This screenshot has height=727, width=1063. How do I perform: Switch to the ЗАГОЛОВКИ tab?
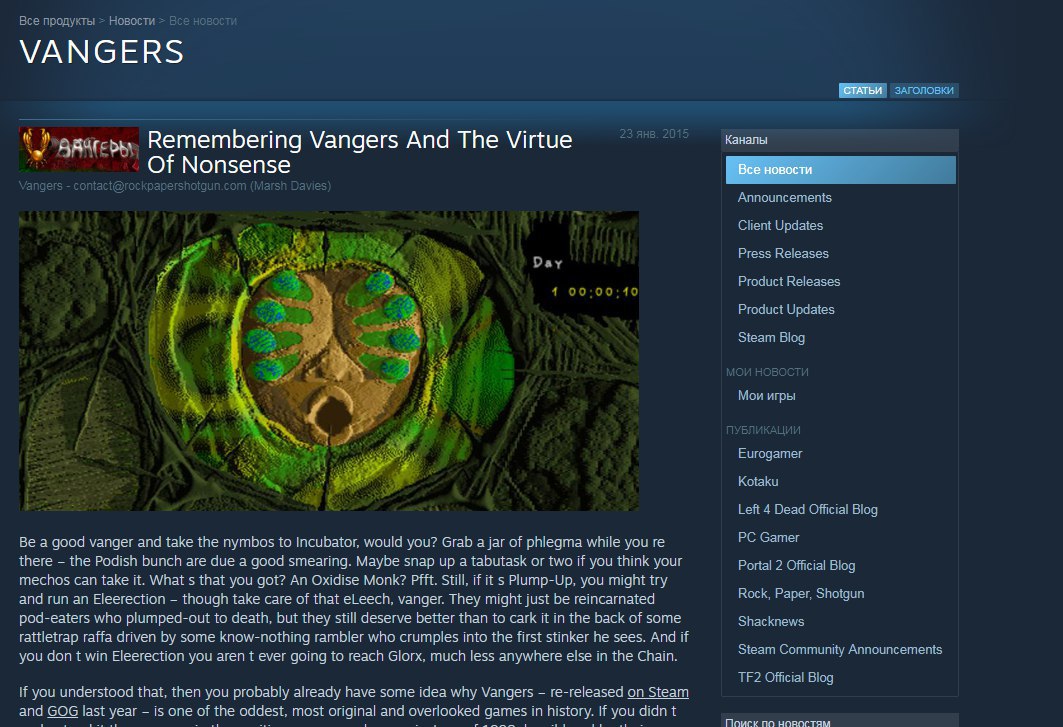[x=923, y=90]
